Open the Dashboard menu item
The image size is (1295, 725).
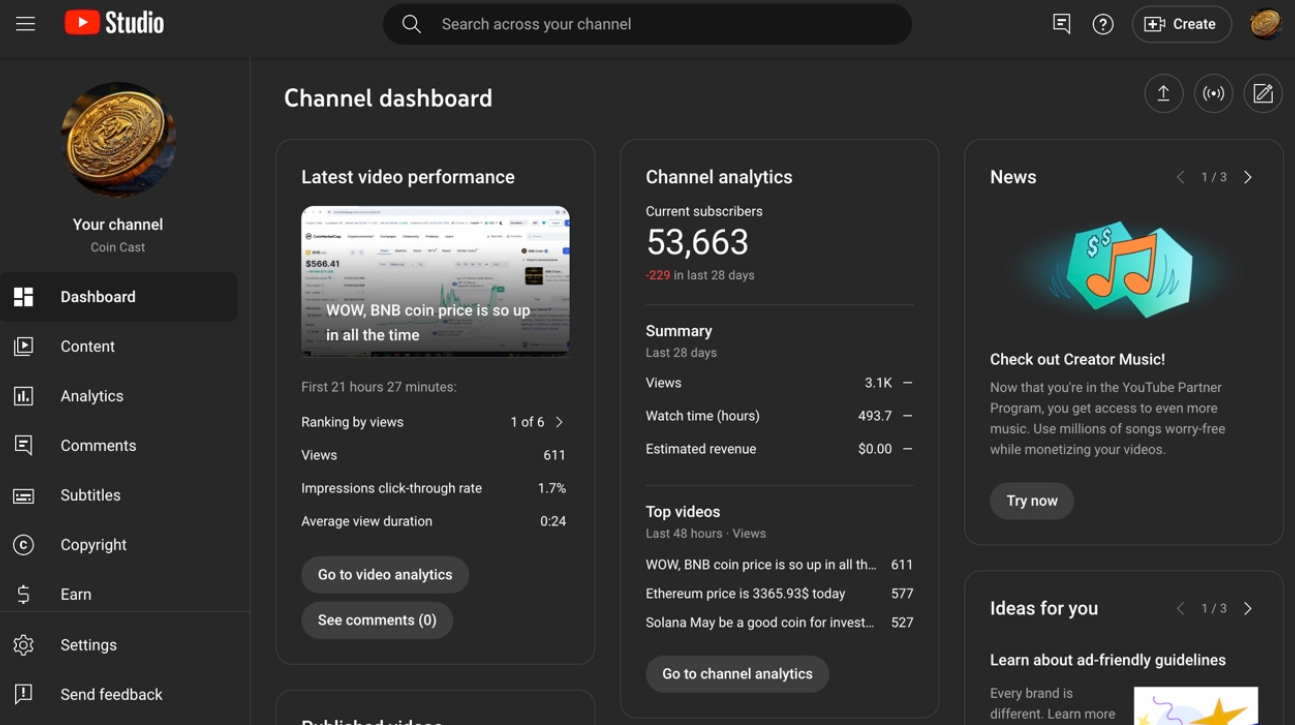119,297
